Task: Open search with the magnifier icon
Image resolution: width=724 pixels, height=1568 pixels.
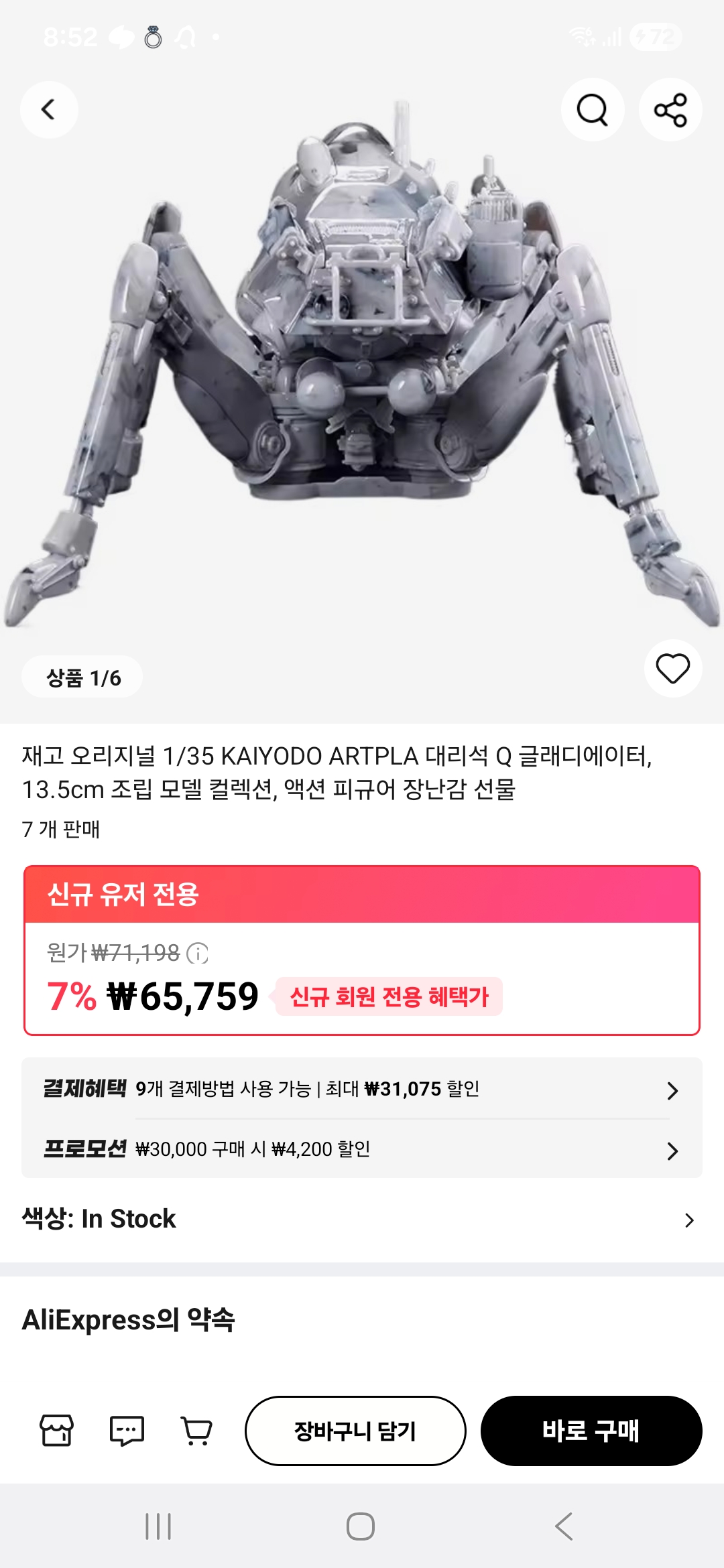Action: 593,110
